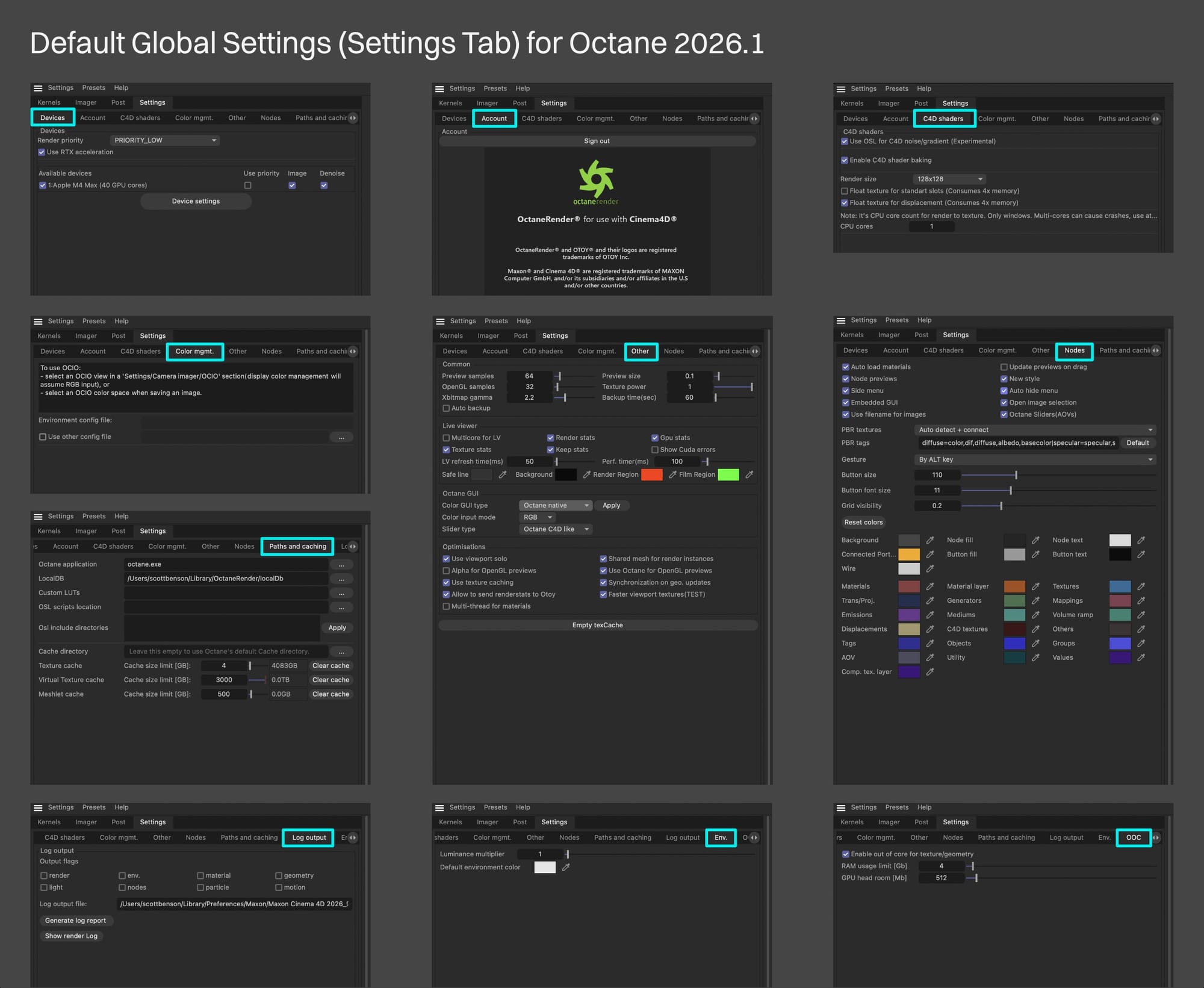This screenshot has width=1204, height=988.
Task: Open the Post tab in the Color mgmt. panel
Action: point(119,336)
